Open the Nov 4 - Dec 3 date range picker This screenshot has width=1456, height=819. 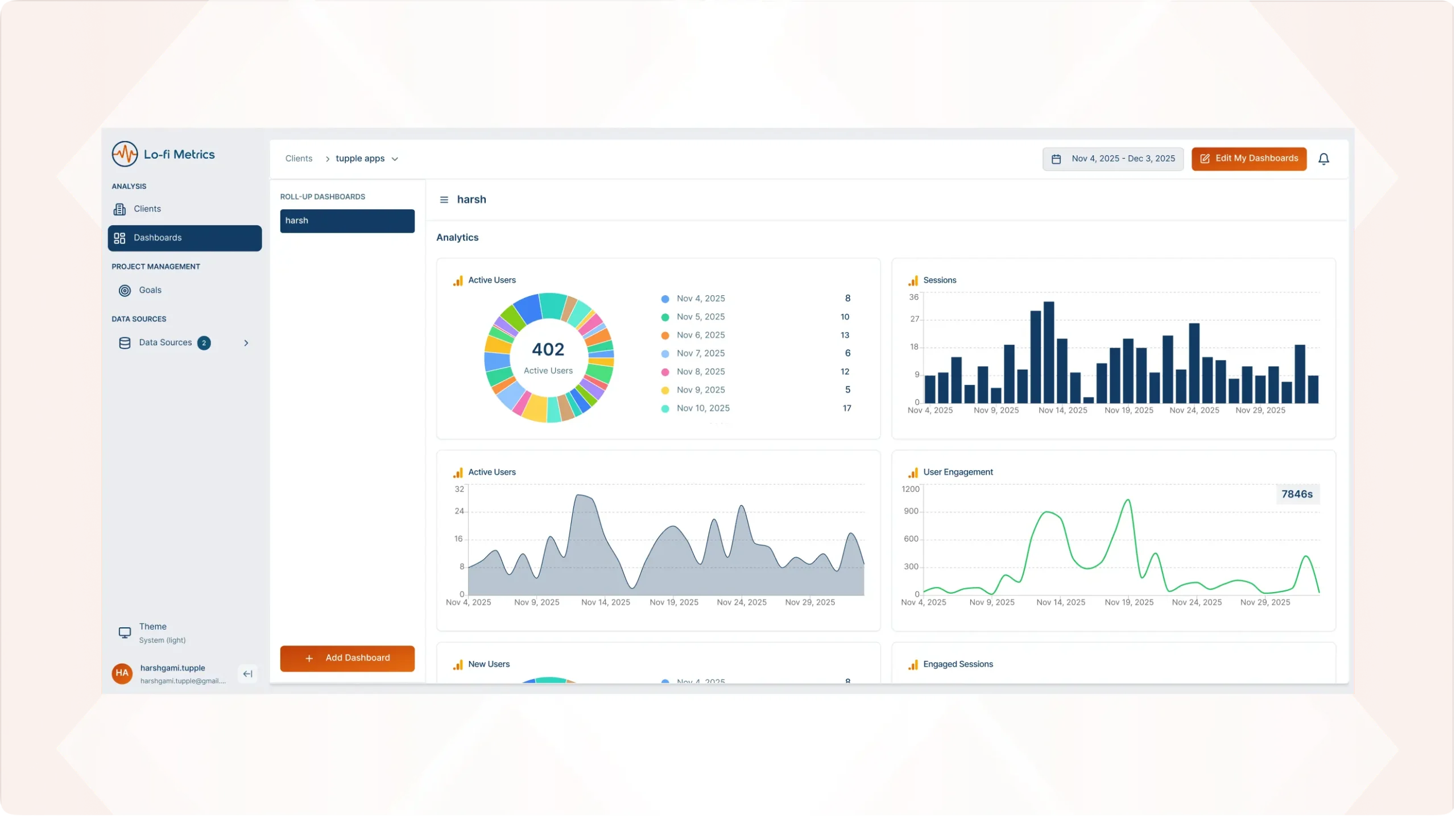(1112, 159)
